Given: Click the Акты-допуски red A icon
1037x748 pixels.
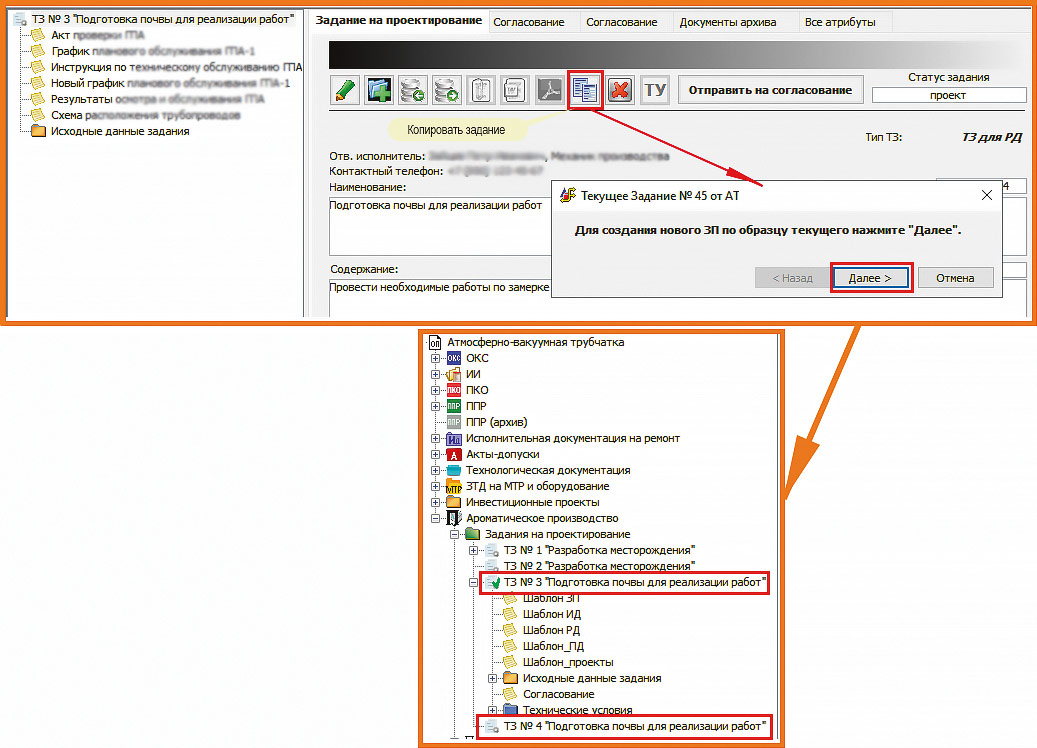Looking at the screenshot, I should point(454,454).
